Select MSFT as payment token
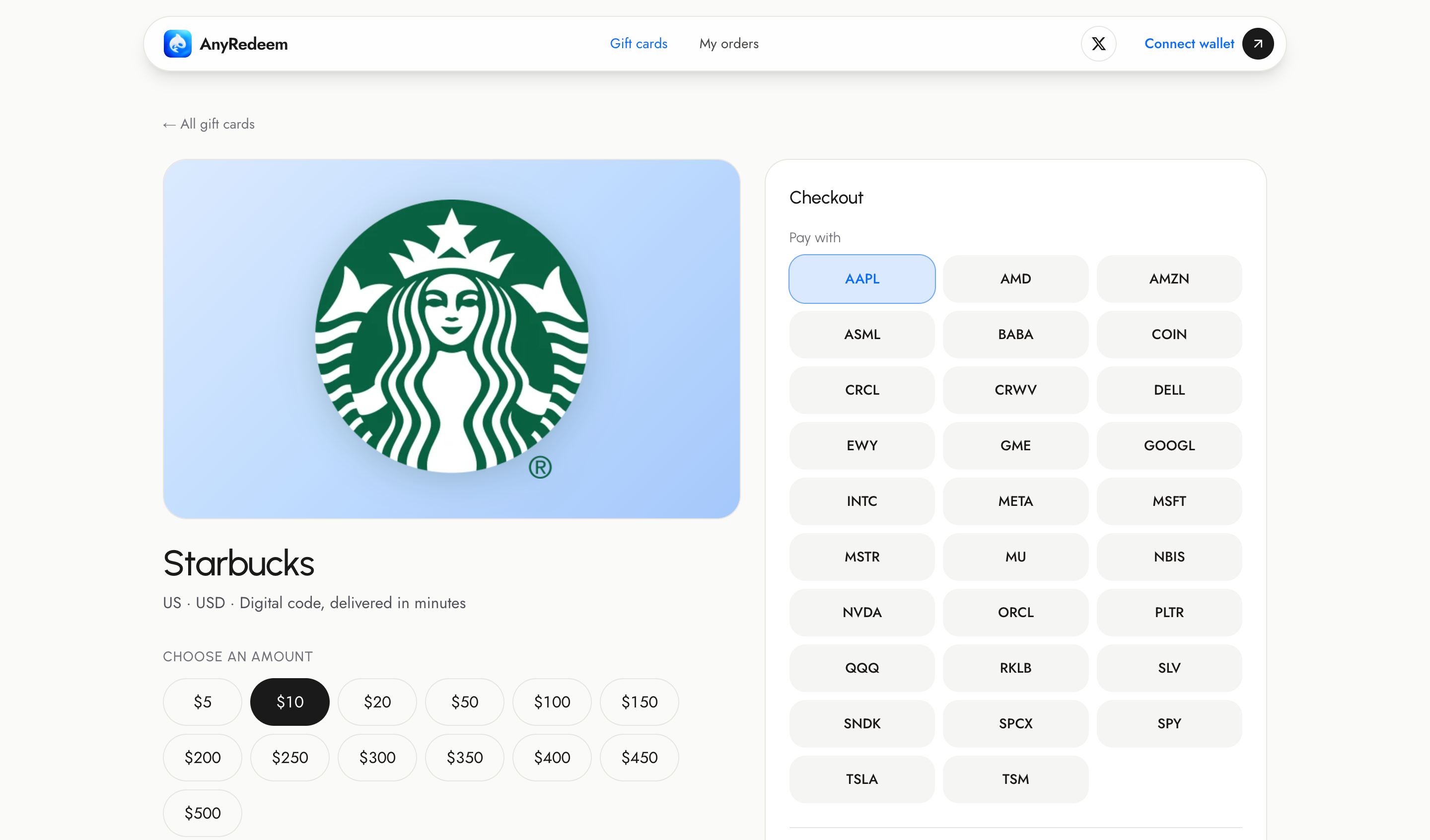 click(x=1169, y=501)
